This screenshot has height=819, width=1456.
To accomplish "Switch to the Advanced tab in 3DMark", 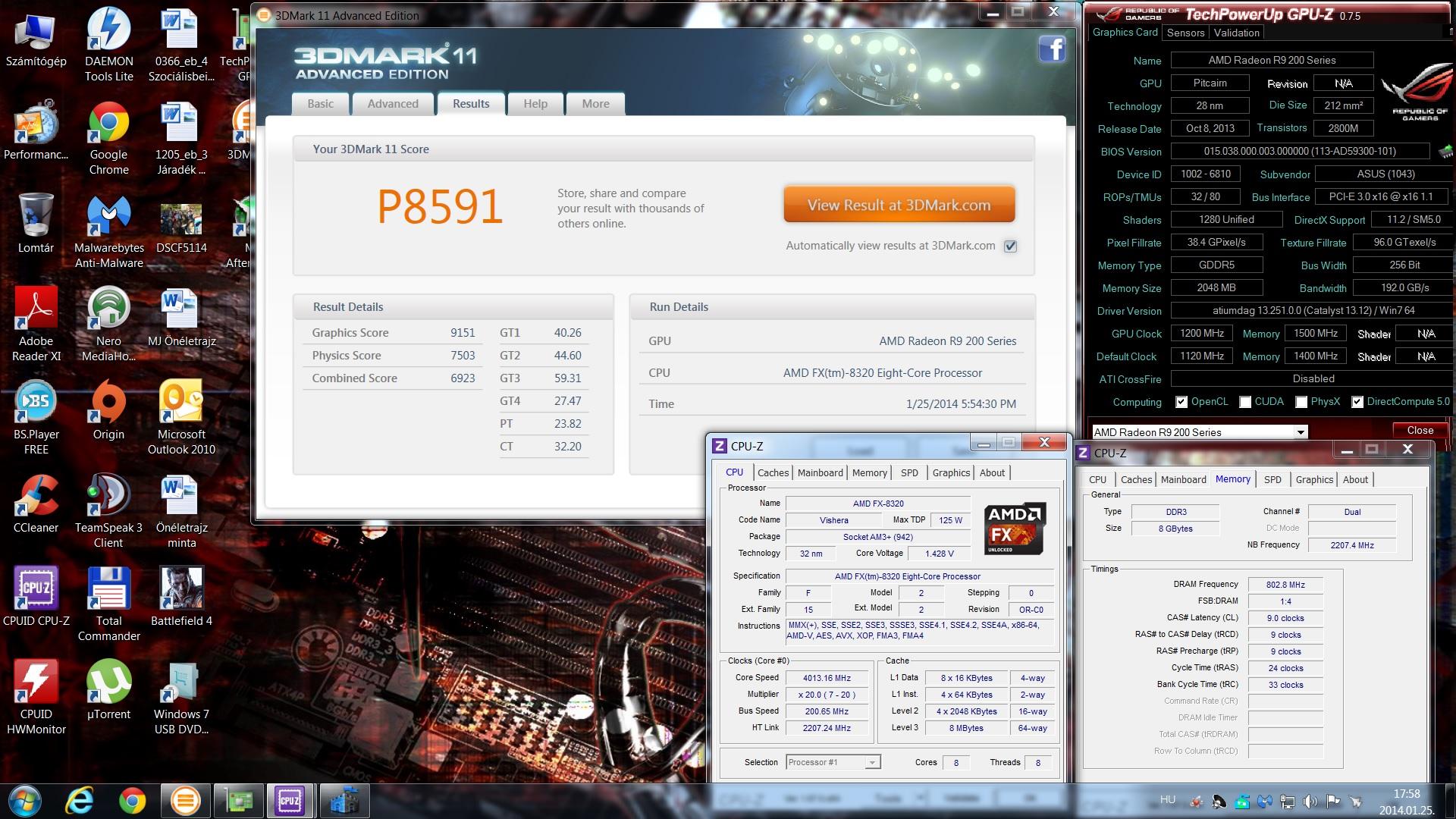I will (393, 104).
